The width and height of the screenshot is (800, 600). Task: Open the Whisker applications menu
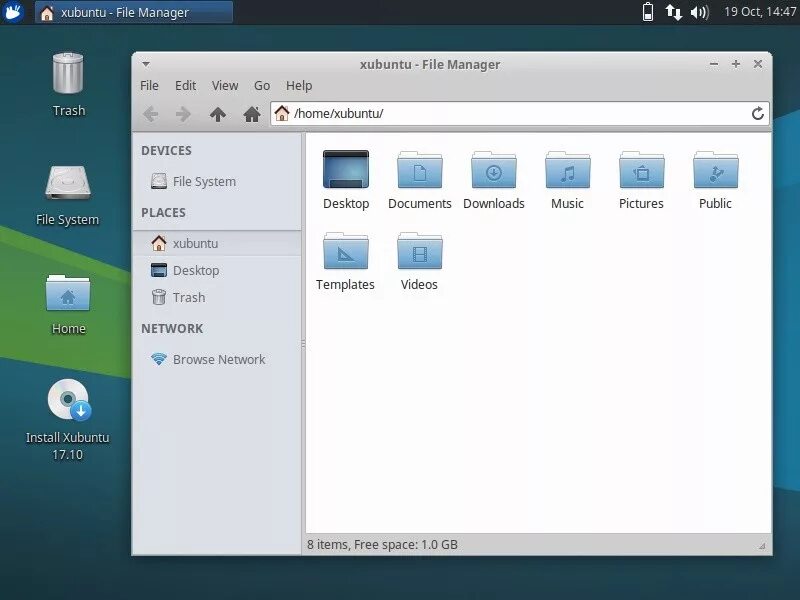(x=12, y=12)
